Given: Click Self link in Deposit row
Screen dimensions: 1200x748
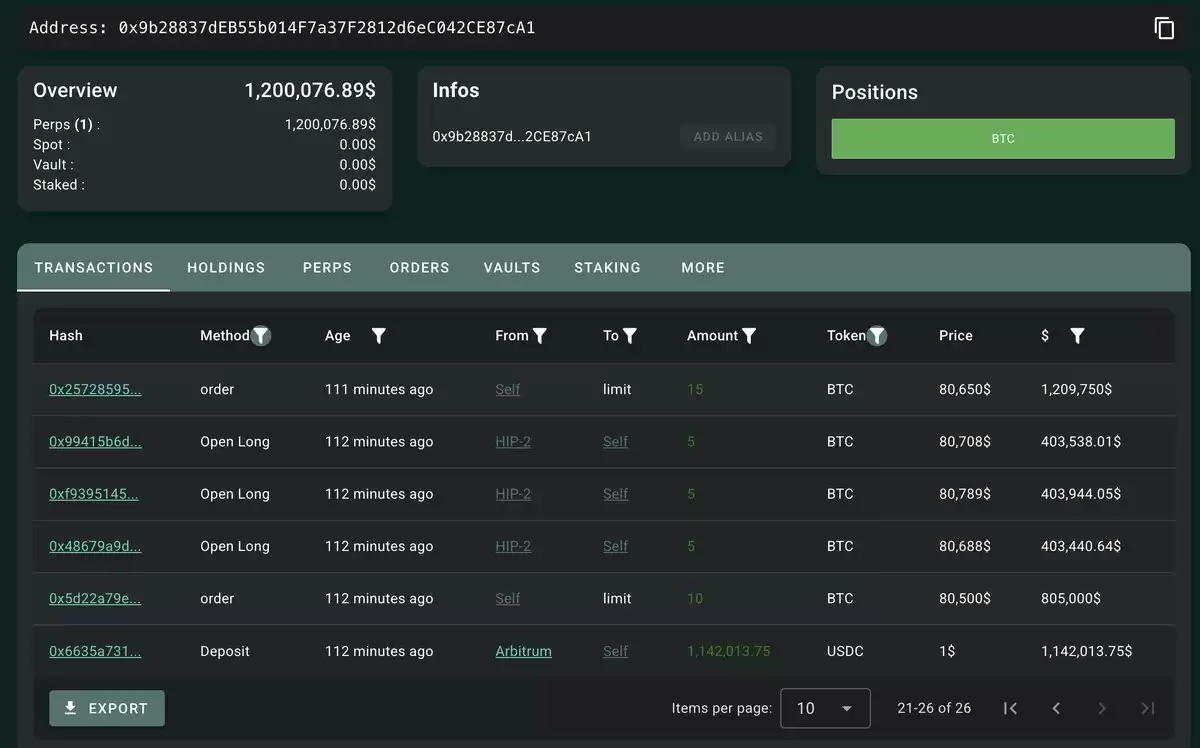Looking at the screenshot, I should pos(616,651).
